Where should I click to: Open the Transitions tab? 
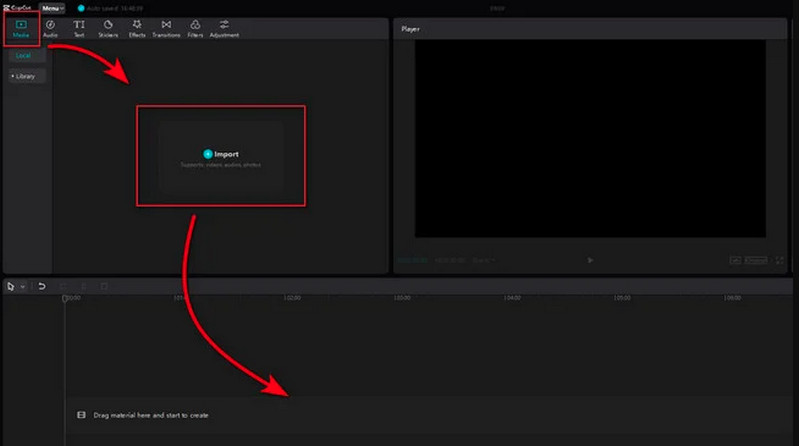coord(166,29)
